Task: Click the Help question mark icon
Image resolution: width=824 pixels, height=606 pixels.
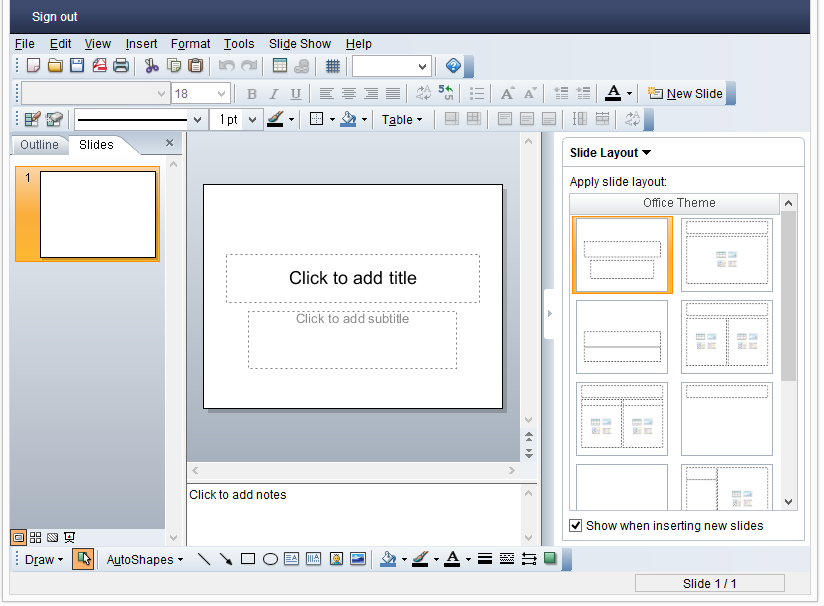Action: coord(453,66)
